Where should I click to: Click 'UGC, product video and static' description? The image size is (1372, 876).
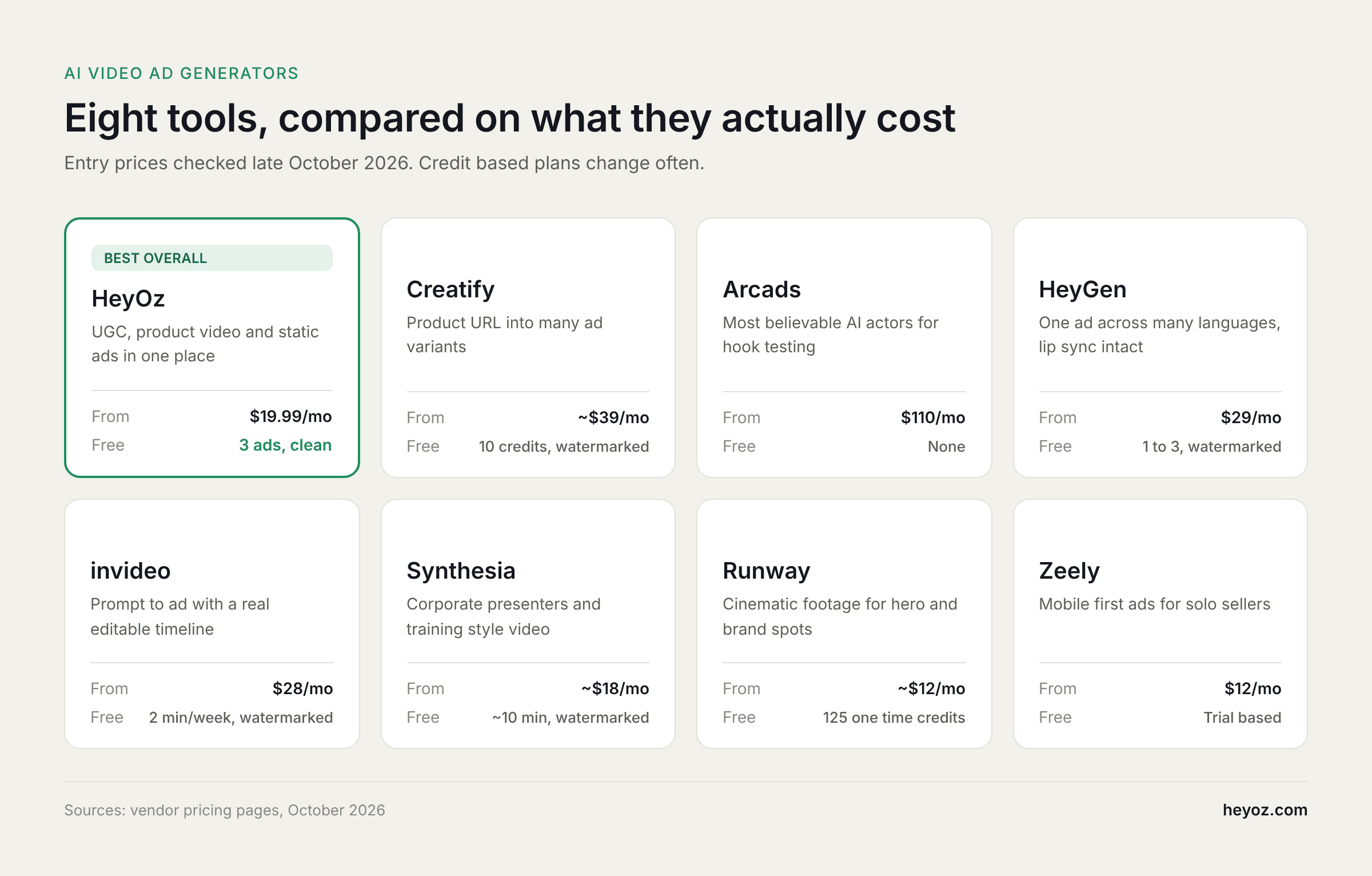[205, 344]
